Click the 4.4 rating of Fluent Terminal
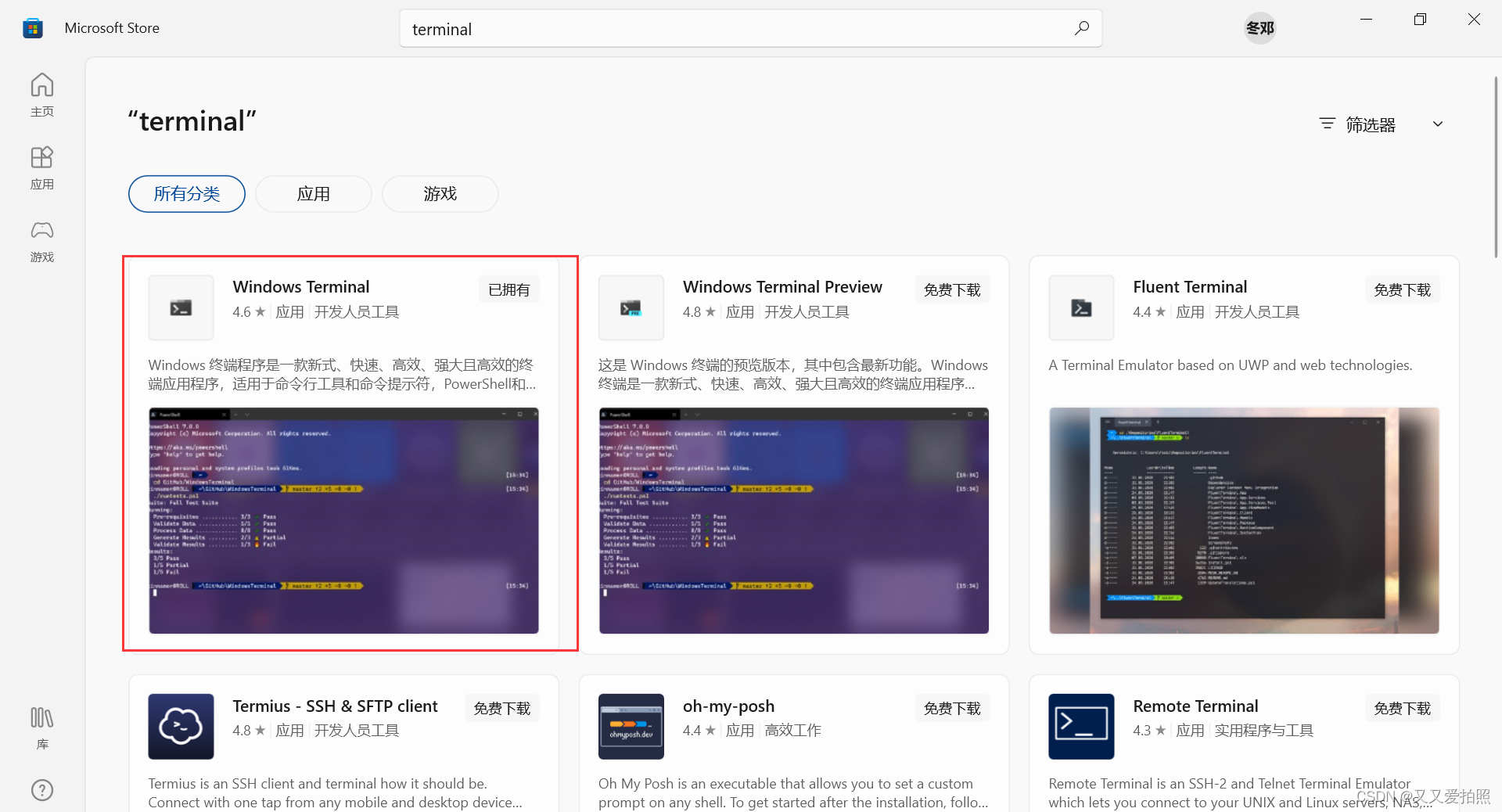The width and height of the screenshot is (1502, 812). click(x=1149, y=312)
